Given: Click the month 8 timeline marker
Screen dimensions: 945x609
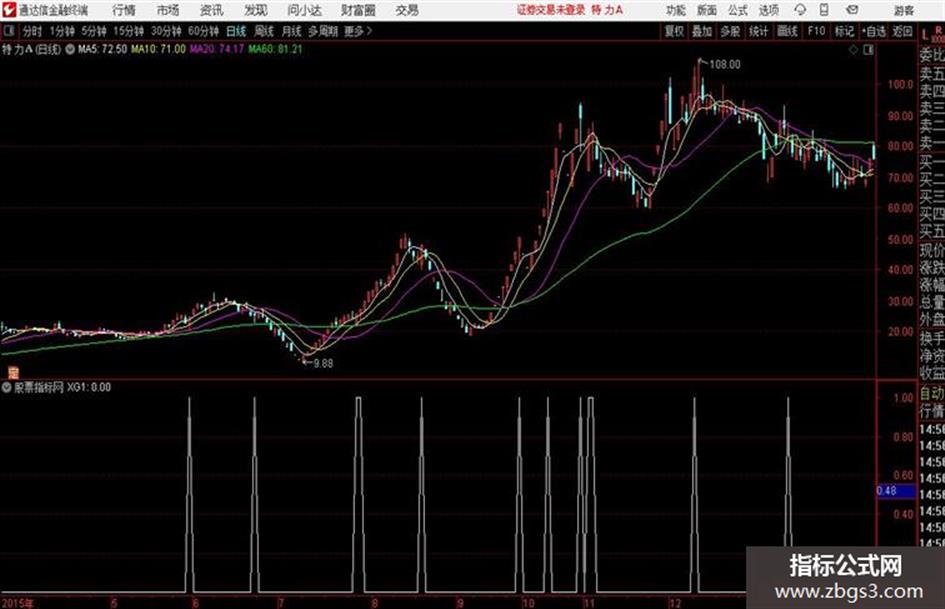Looking at the screenshot, I should tap(374, 603).
